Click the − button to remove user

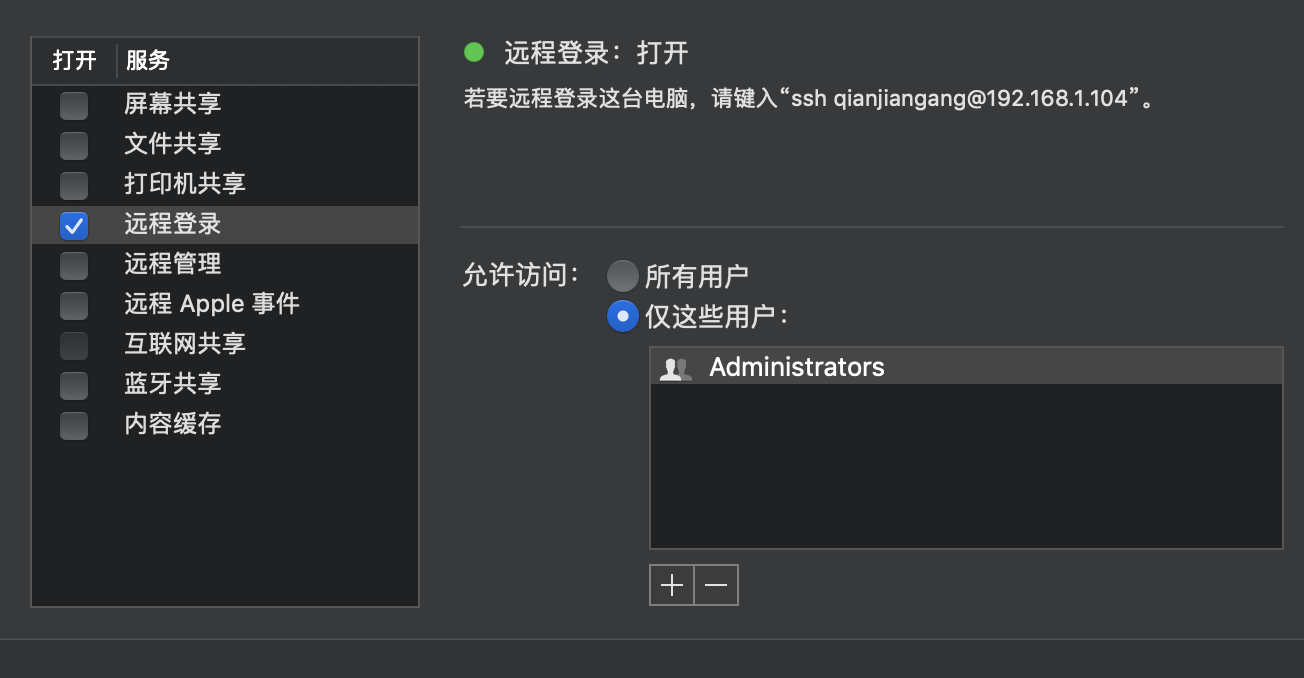(x=716, y=585)
